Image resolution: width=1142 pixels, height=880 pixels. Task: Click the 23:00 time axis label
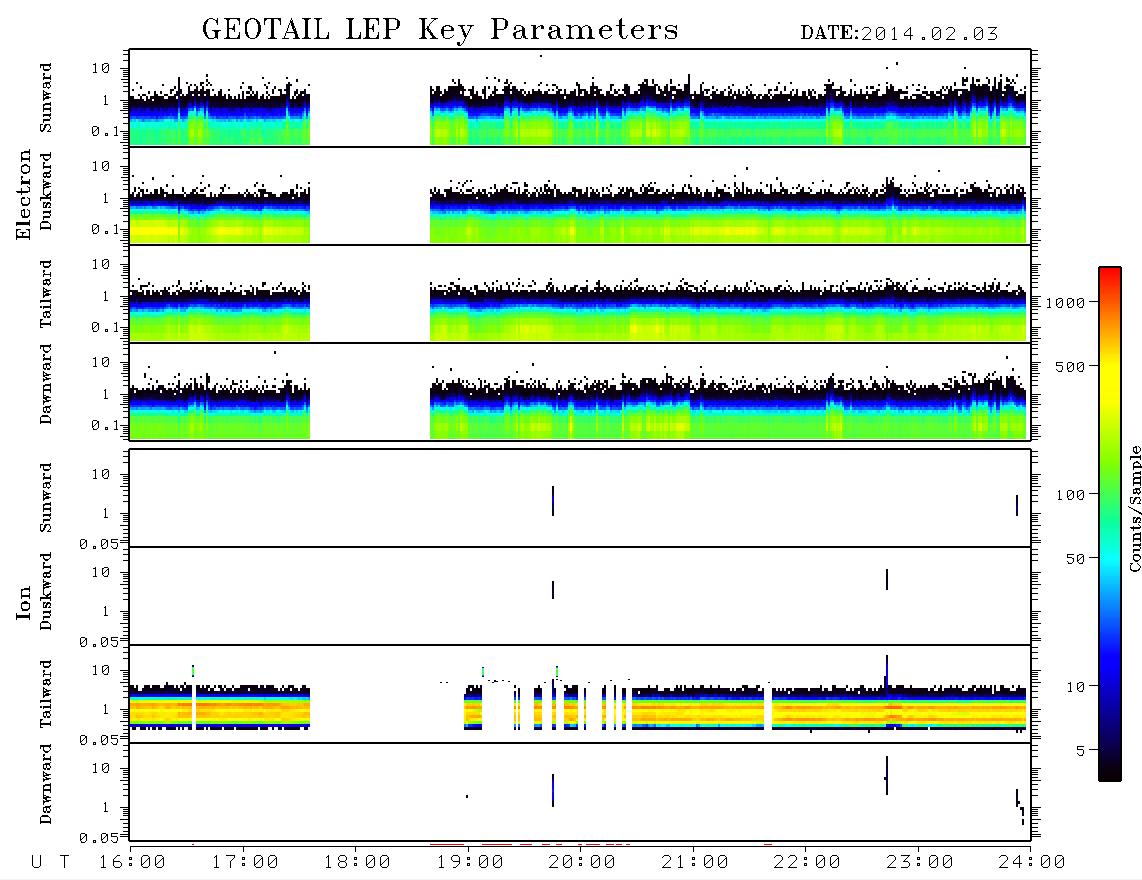click(x=920, y=863)
